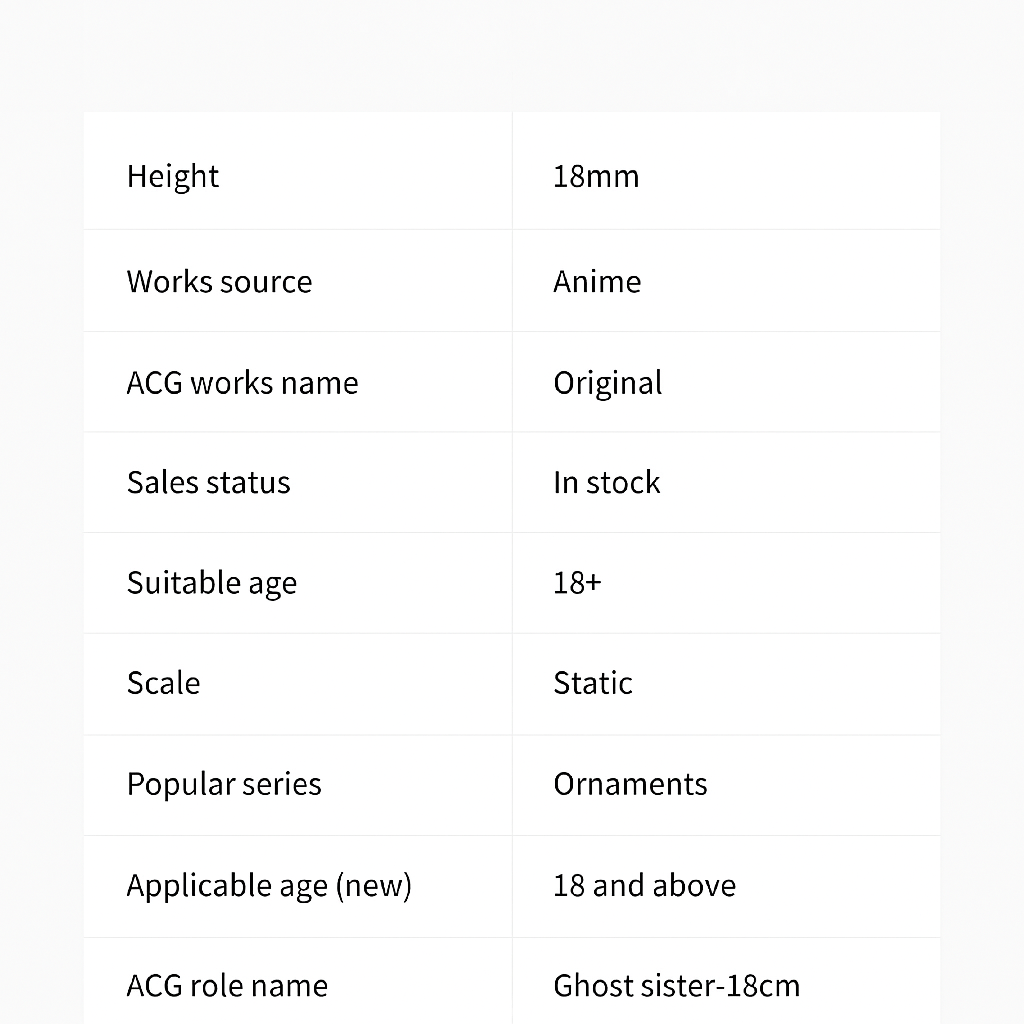Click the Scale label cell
1024x1024 pixels.
tap(163, 684)
